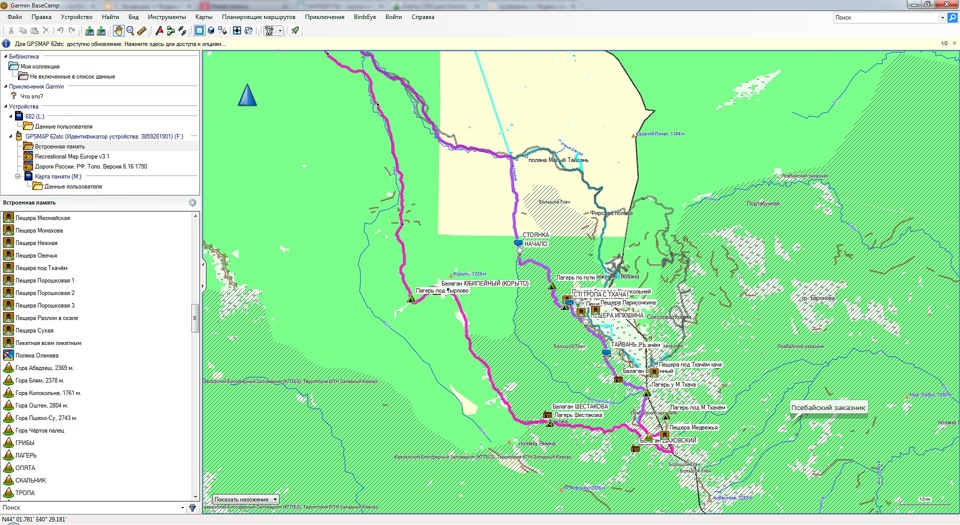Click the Paste toolbar icon

tap(34, 31)
